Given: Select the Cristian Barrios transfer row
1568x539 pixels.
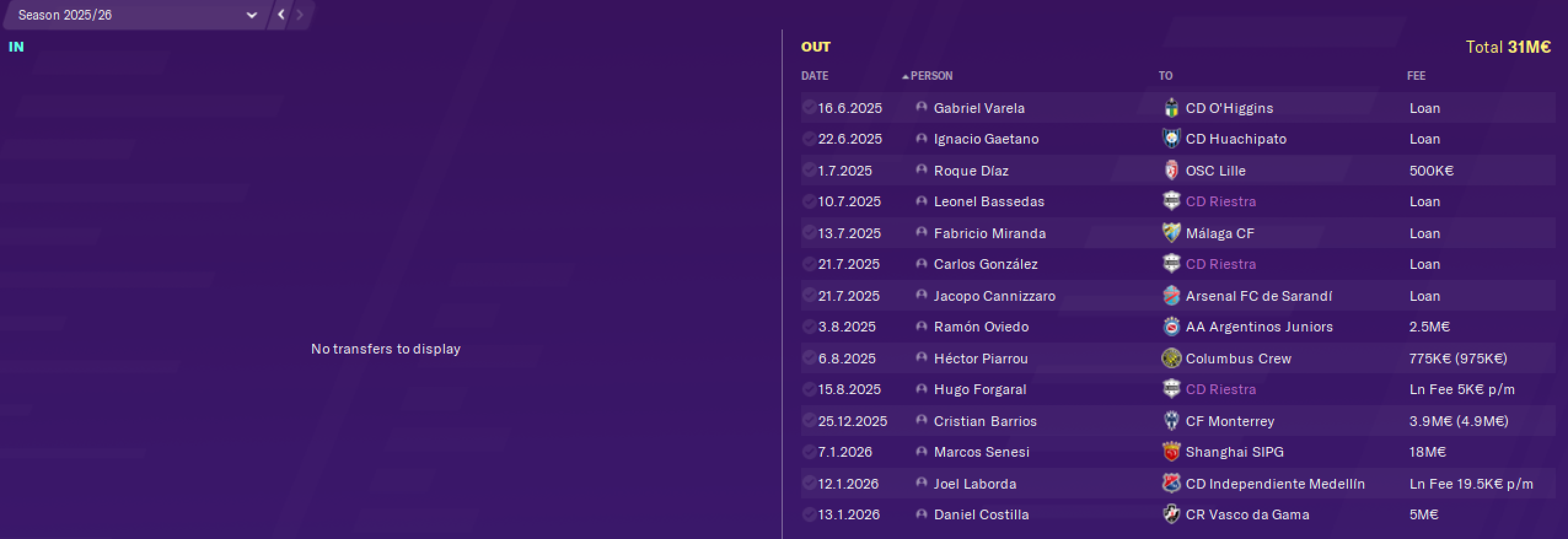Looking at the screenshot, I should tap(1178, 421).
